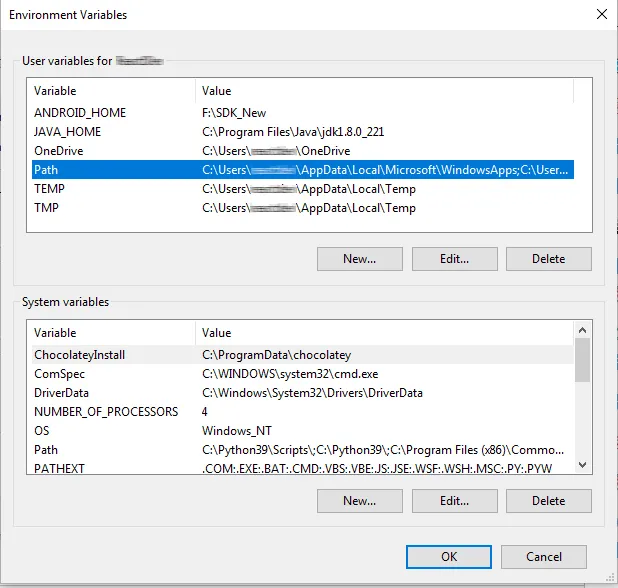618x588 pixels.
Task: Select the DriverData system variable
Action: pos(303,393)
